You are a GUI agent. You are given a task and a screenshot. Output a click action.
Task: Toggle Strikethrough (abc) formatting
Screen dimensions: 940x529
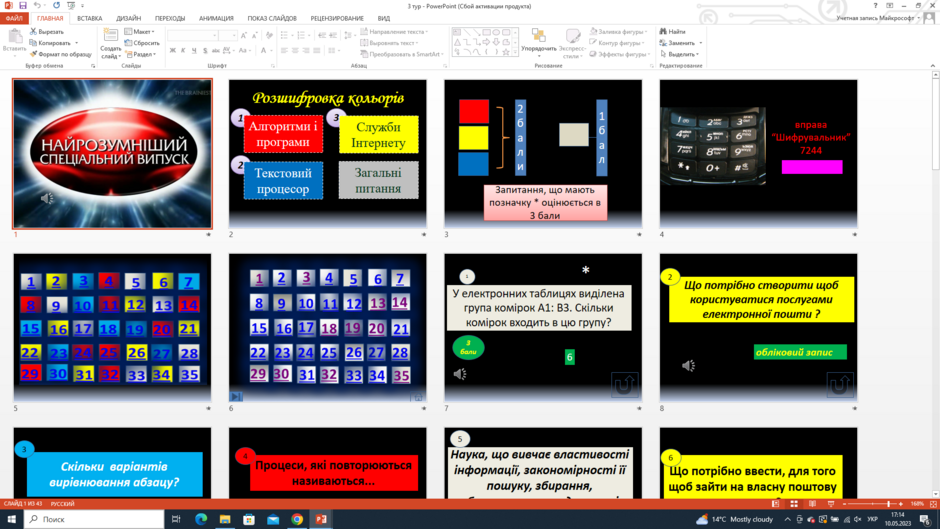pyautogui.click(x=216, y=51)
